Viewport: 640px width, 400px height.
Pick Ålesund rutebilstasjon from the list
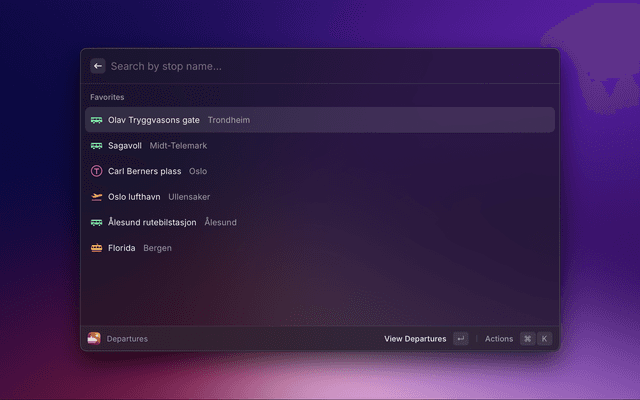coord(152,222)
